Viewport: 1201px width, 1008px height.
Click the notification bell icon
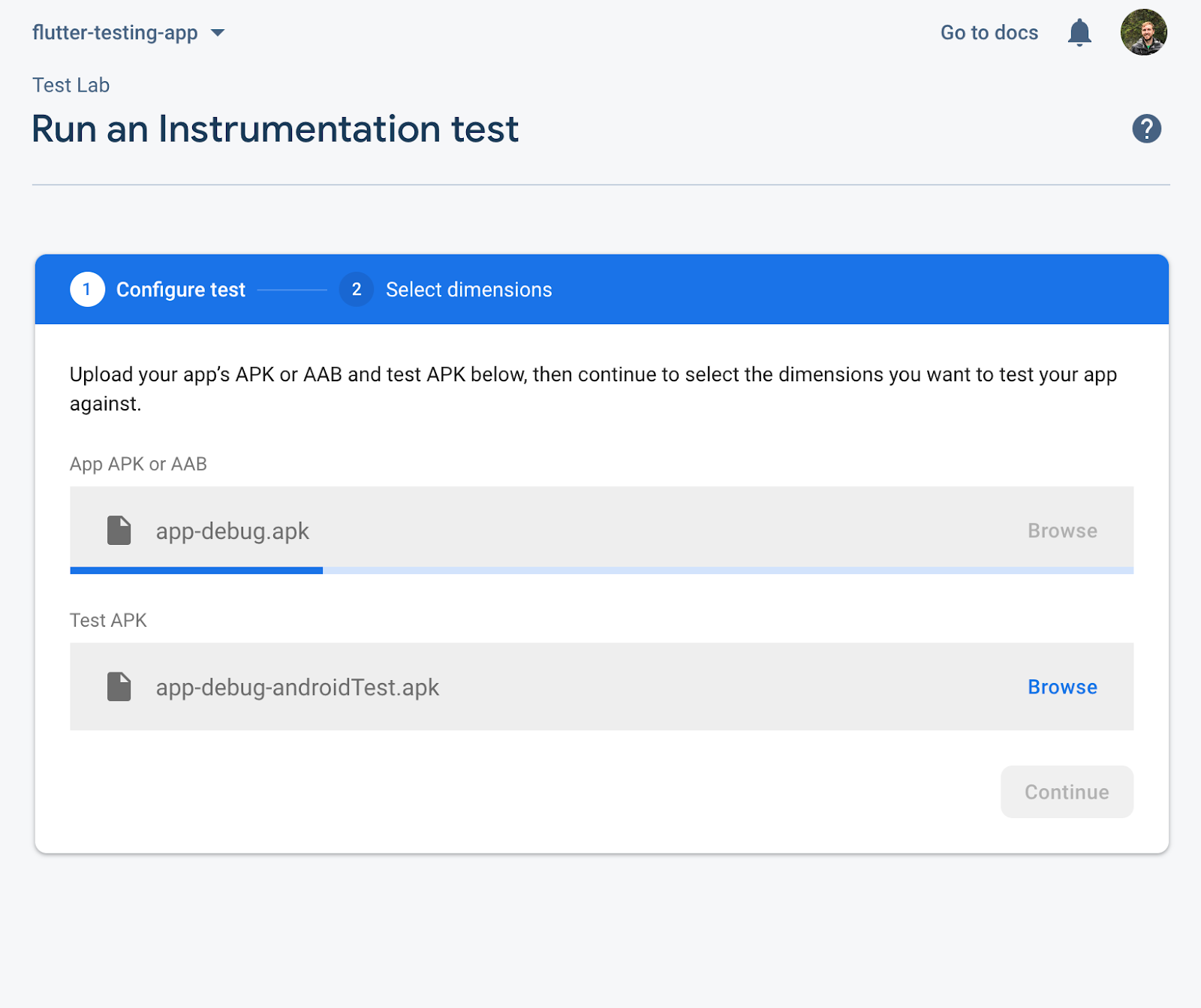tap(1079, 32)
